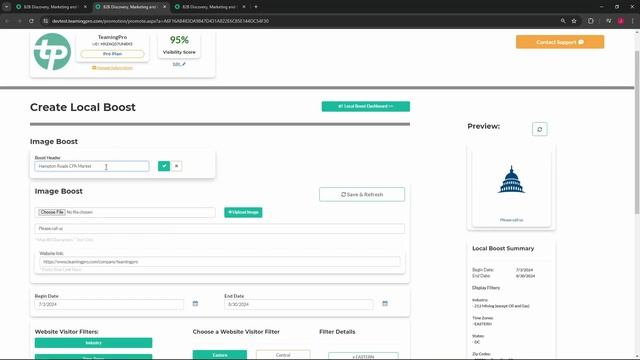
Task: Confirm the Boost Header with the green checkmark
Action: click(x=164, y=166)
